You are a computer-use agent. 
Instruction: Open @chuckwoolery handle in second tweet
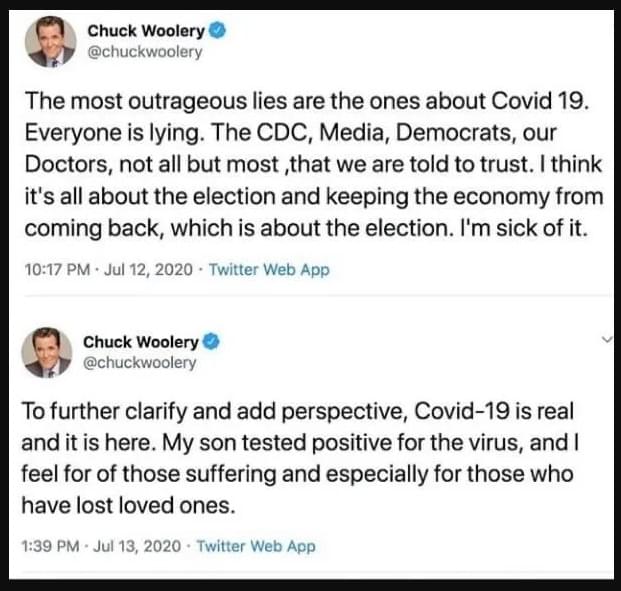[139, 362]
